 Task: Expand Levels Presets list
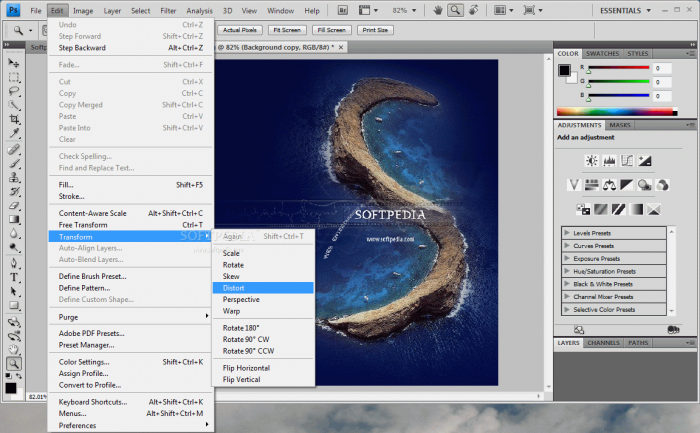(567, 233)
